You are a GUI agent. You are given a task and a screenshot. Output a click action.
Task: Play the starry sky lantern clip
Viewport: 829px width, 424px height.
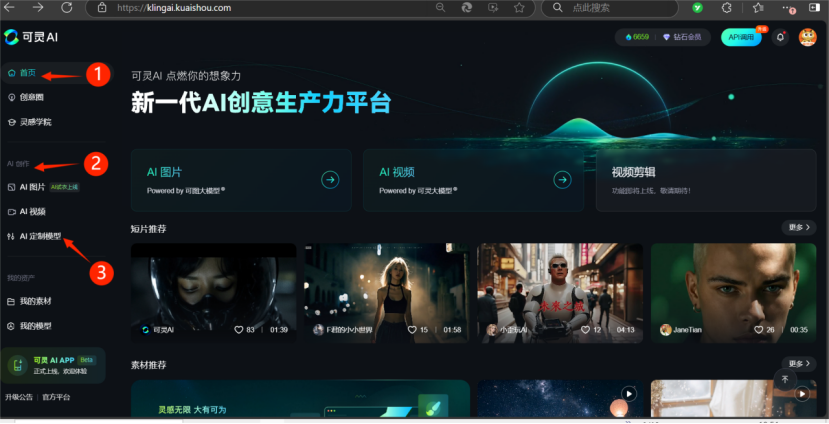629,394
